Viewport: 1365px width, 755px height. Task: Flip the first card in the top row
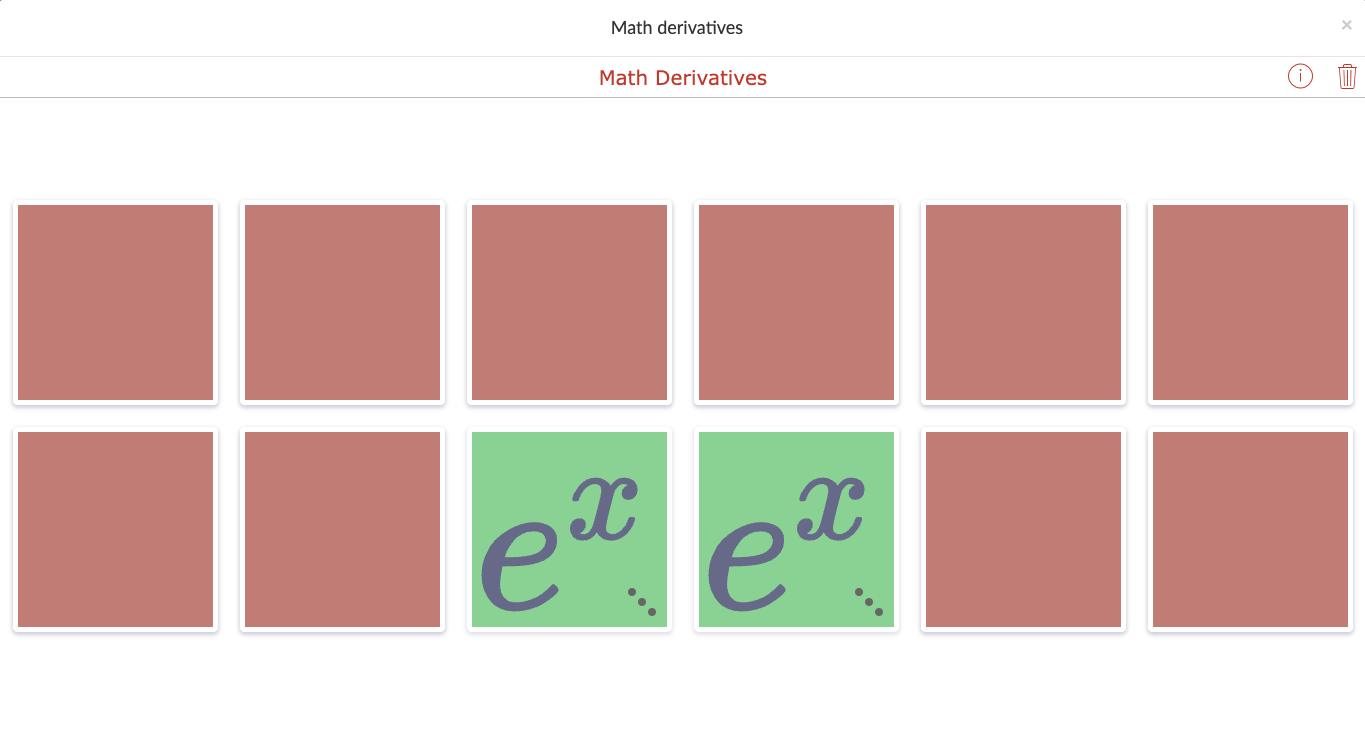coord(114,303)
